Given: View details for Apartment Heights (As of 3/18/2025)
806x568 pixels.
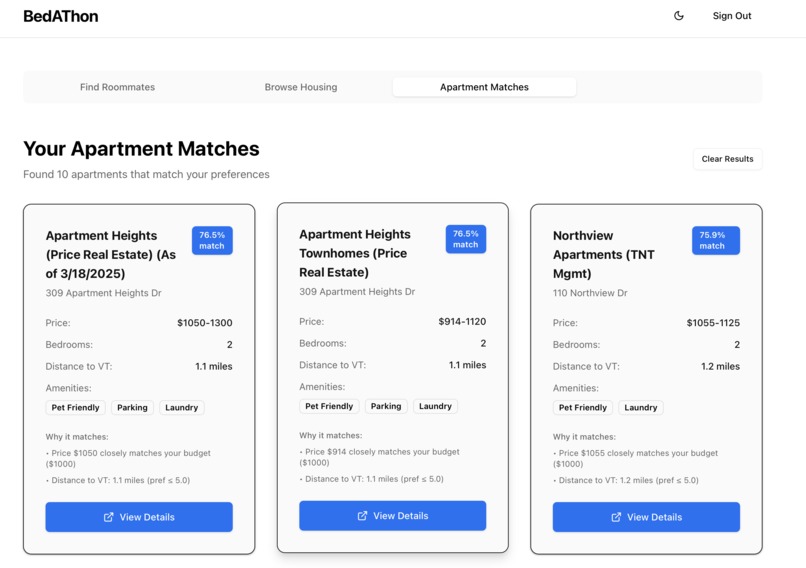Looking at the screenshot, I should point(139,517).
